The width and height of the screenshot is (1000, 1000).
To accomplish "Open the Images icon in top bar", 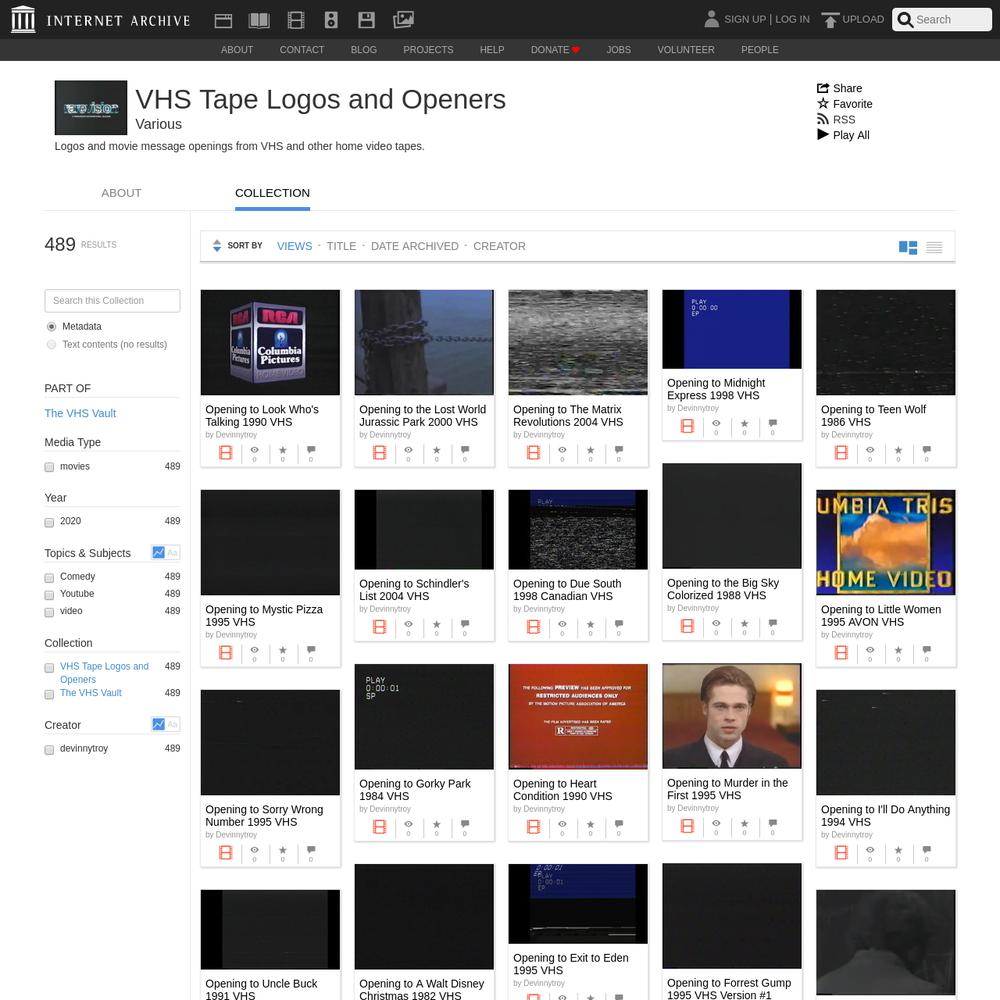I will pyautogui.click(x=403, y=20).
